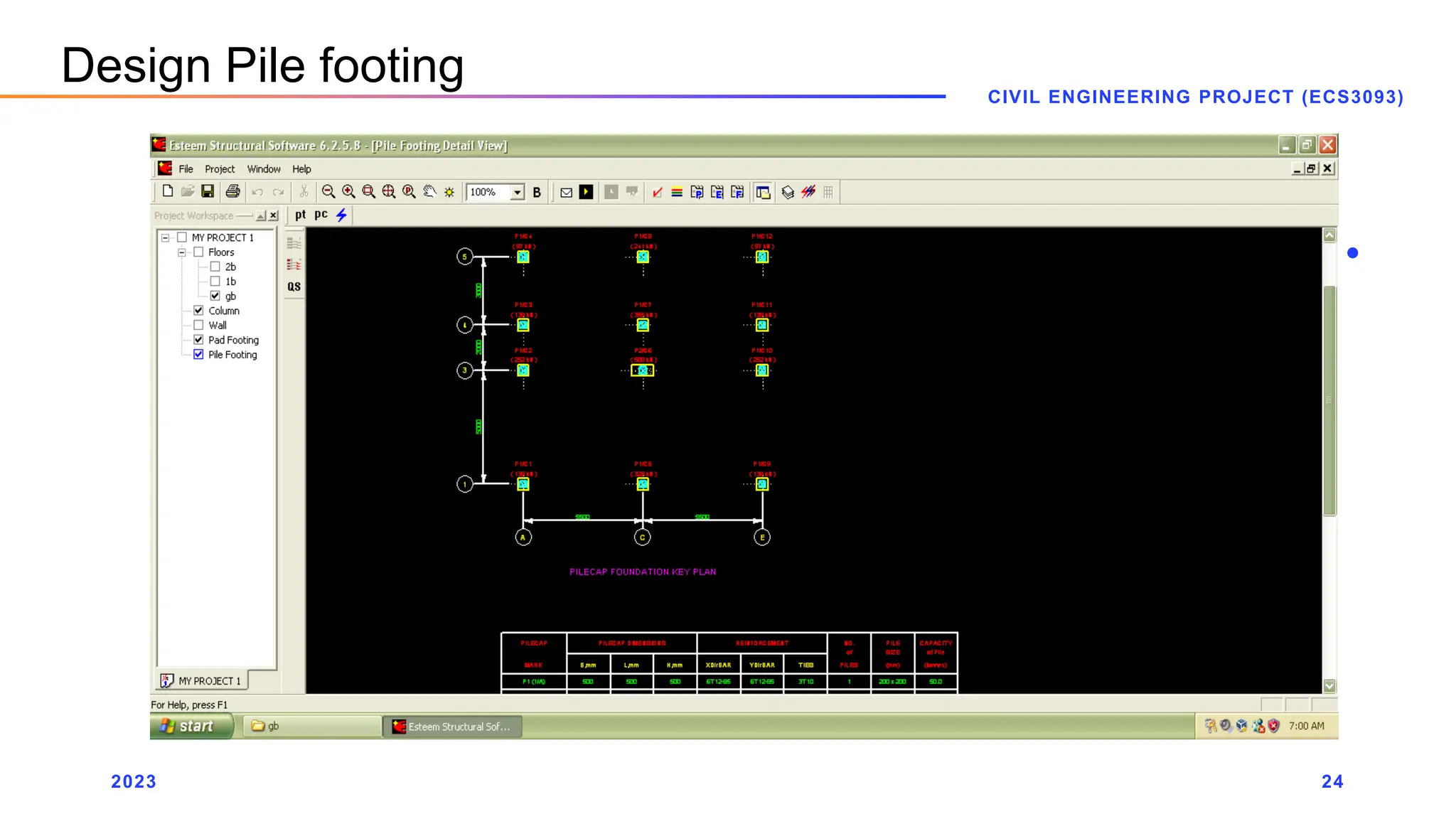Screen dimensions: 1456x819
Task: Select the Zoom Window icon
Action: (x=368, y=191)
